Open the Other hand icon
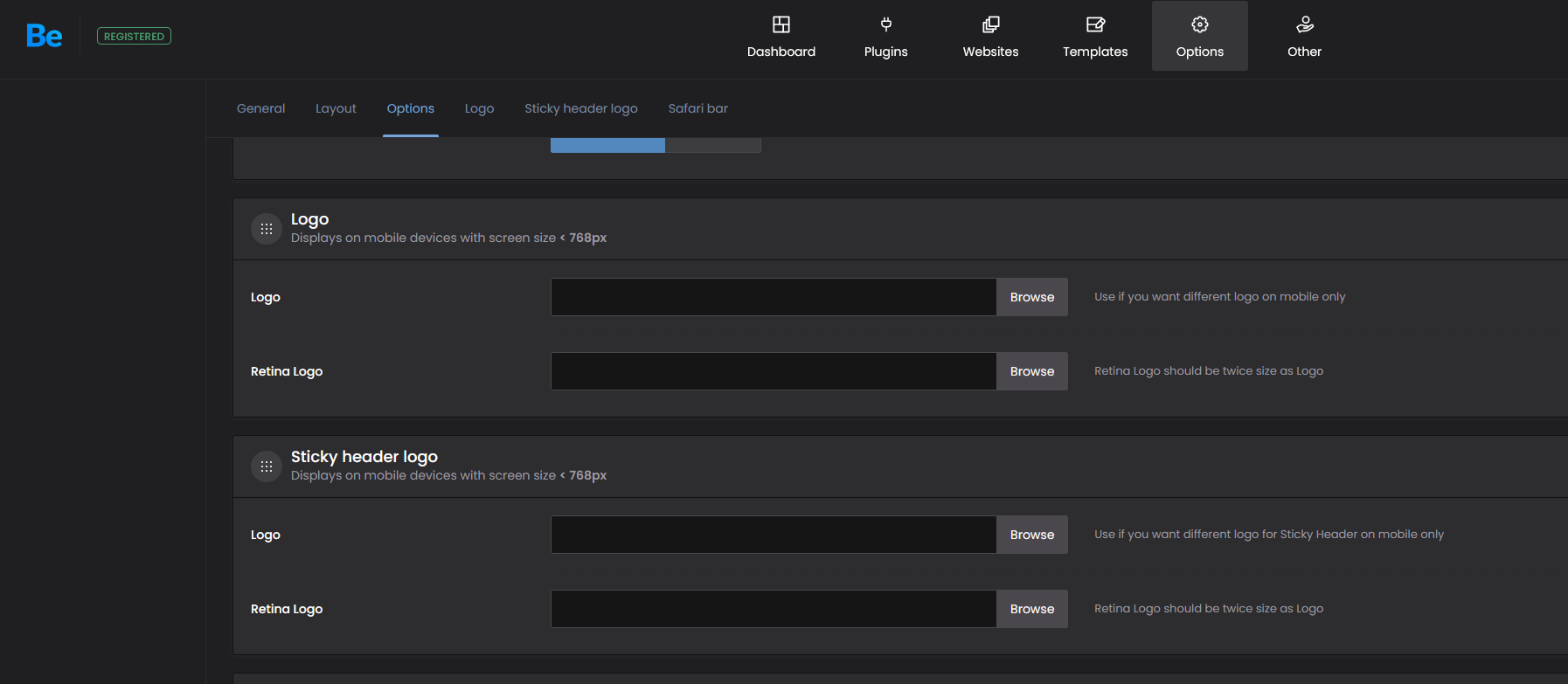Viewport: 1568px width, 684px height. coord(1305,24)
